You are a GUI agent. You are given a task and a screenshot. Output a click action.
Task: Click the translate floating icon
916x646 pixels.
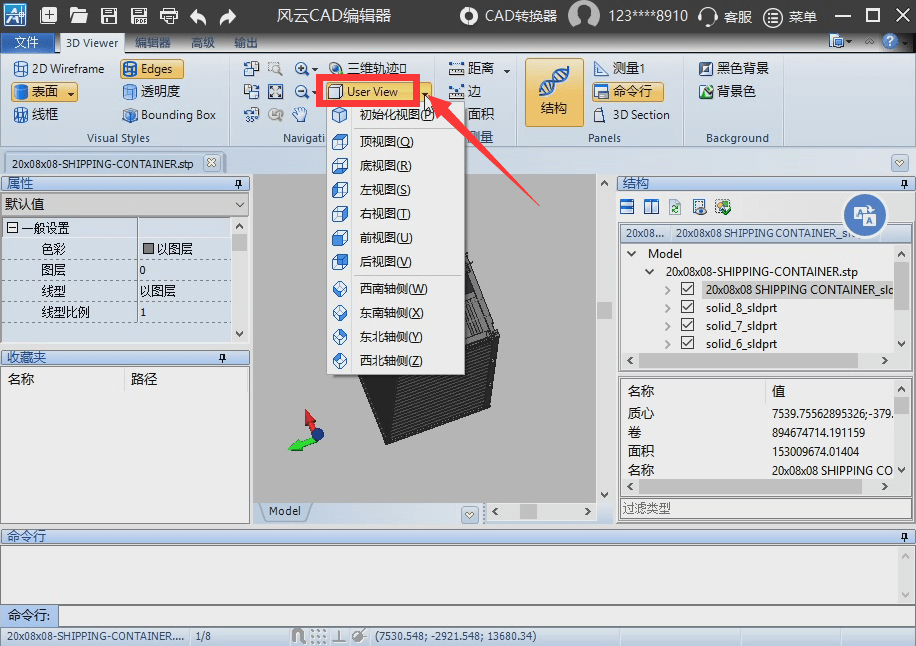[865, 215]
